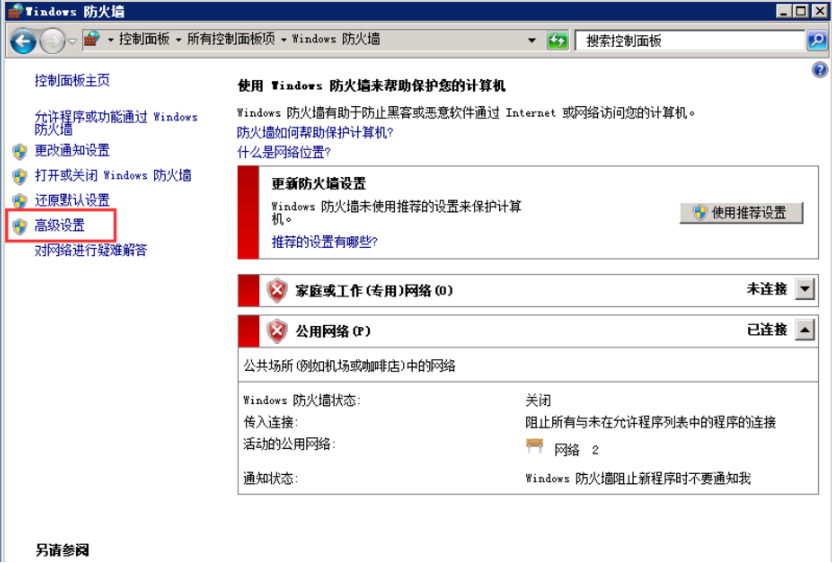Open recent pages dropdown beside Forward arrow
The height and width of the screenshot is (563, 832).
click(x=72, y=41)
